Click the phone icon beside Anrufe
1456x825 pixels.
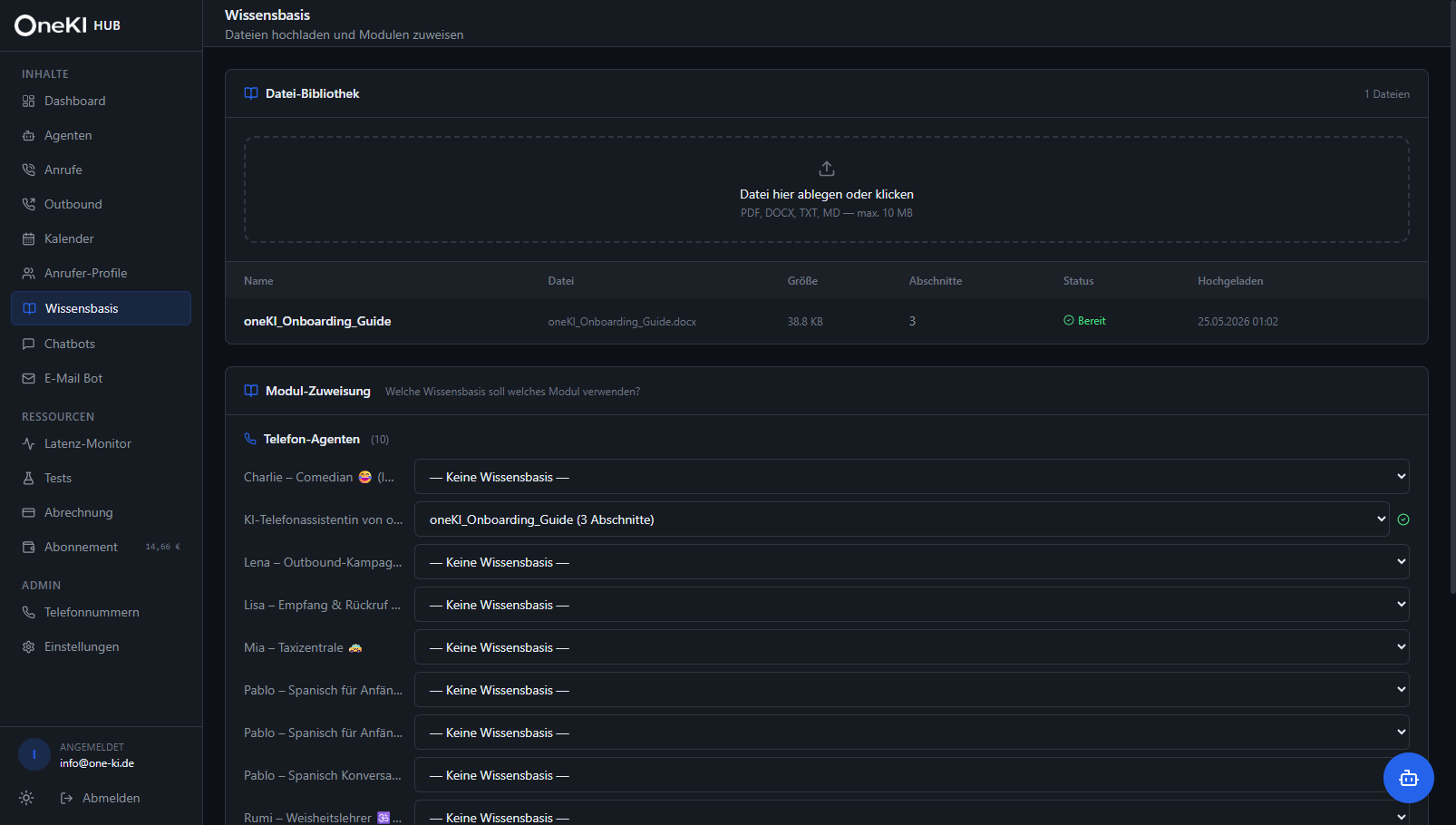pos(28,170)
